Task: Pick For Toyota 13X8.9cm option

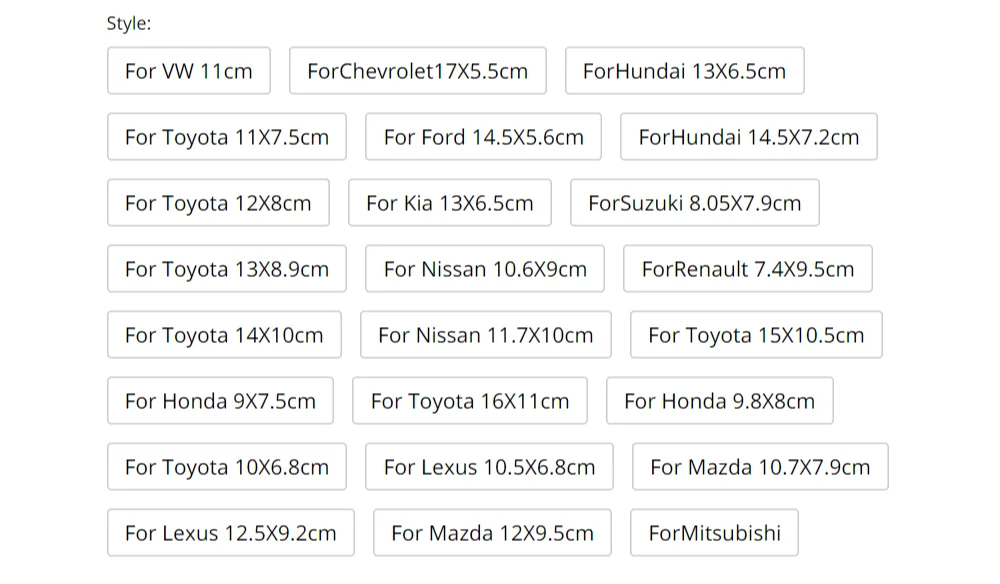Action: (x=227, y=269)
